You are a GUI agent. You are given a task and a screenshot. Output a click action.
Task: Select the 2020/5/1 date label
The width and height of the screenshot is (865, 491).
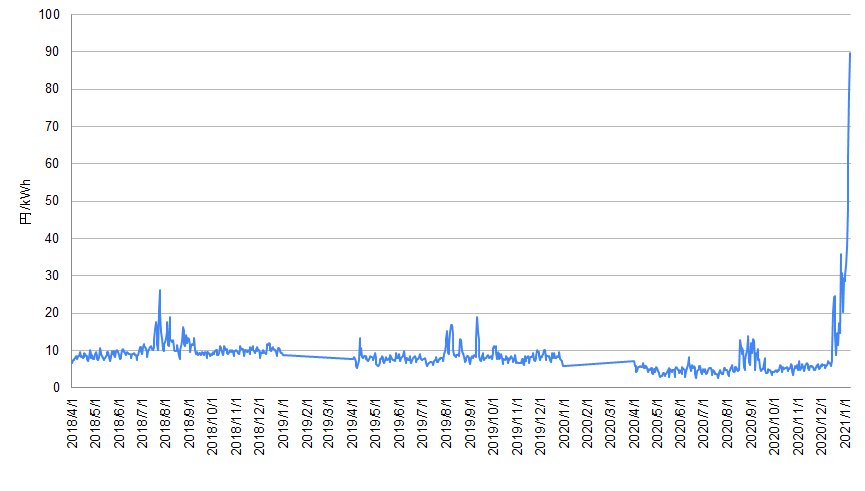[x=656, y=423]
